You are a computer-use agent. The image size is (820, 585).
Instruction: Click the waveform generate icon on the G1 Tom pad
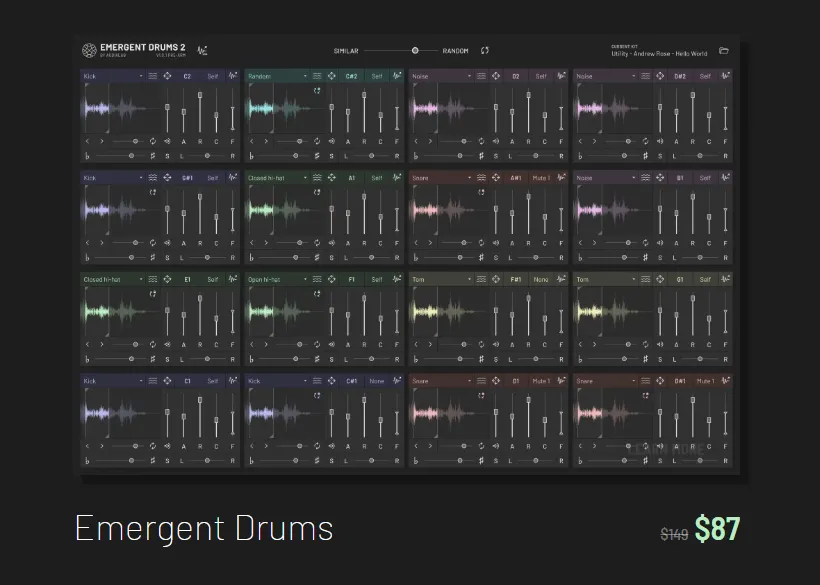point(725,279)
